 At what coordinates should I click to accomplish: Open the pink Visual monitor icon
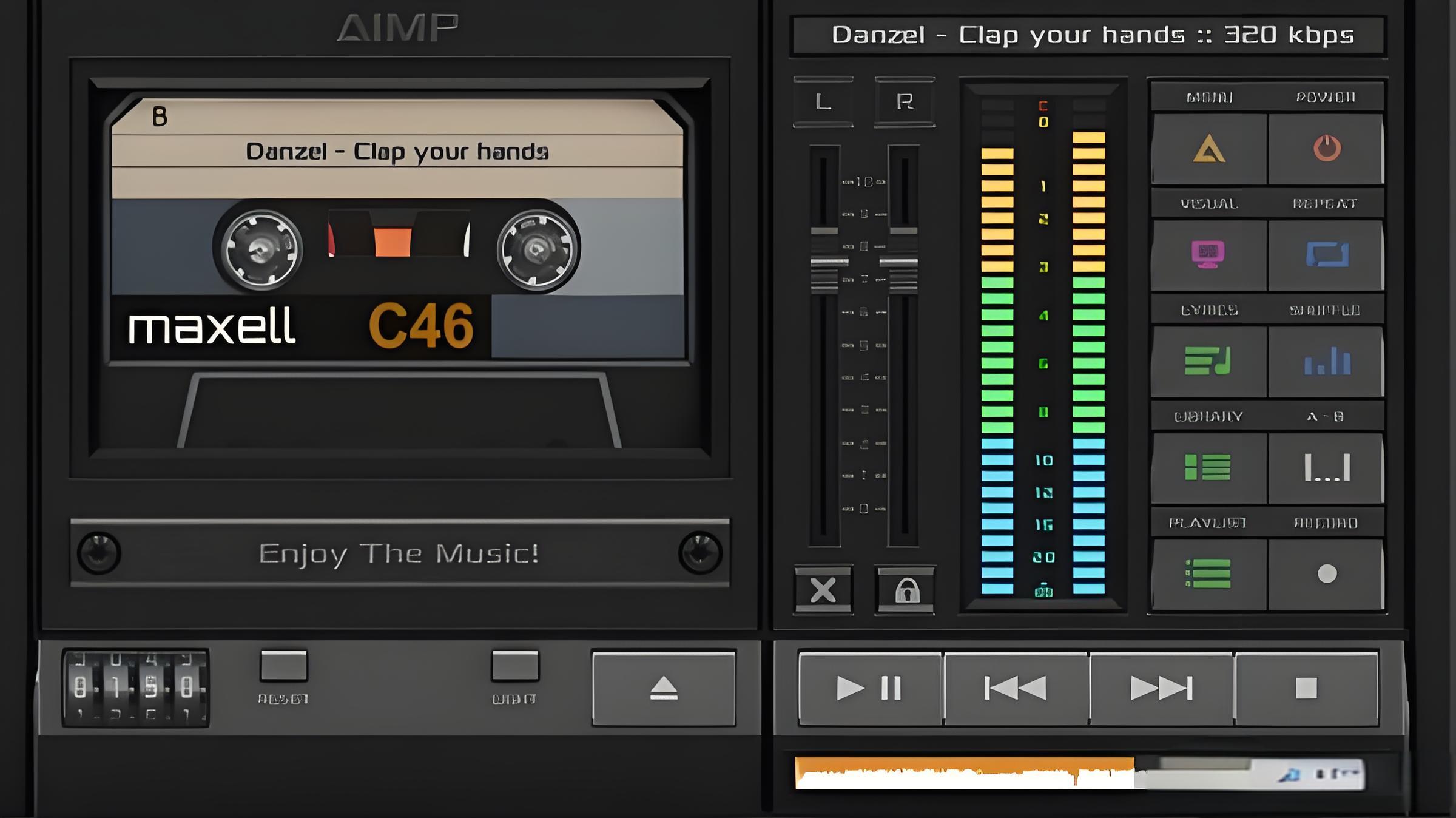tap(1208, 255)
